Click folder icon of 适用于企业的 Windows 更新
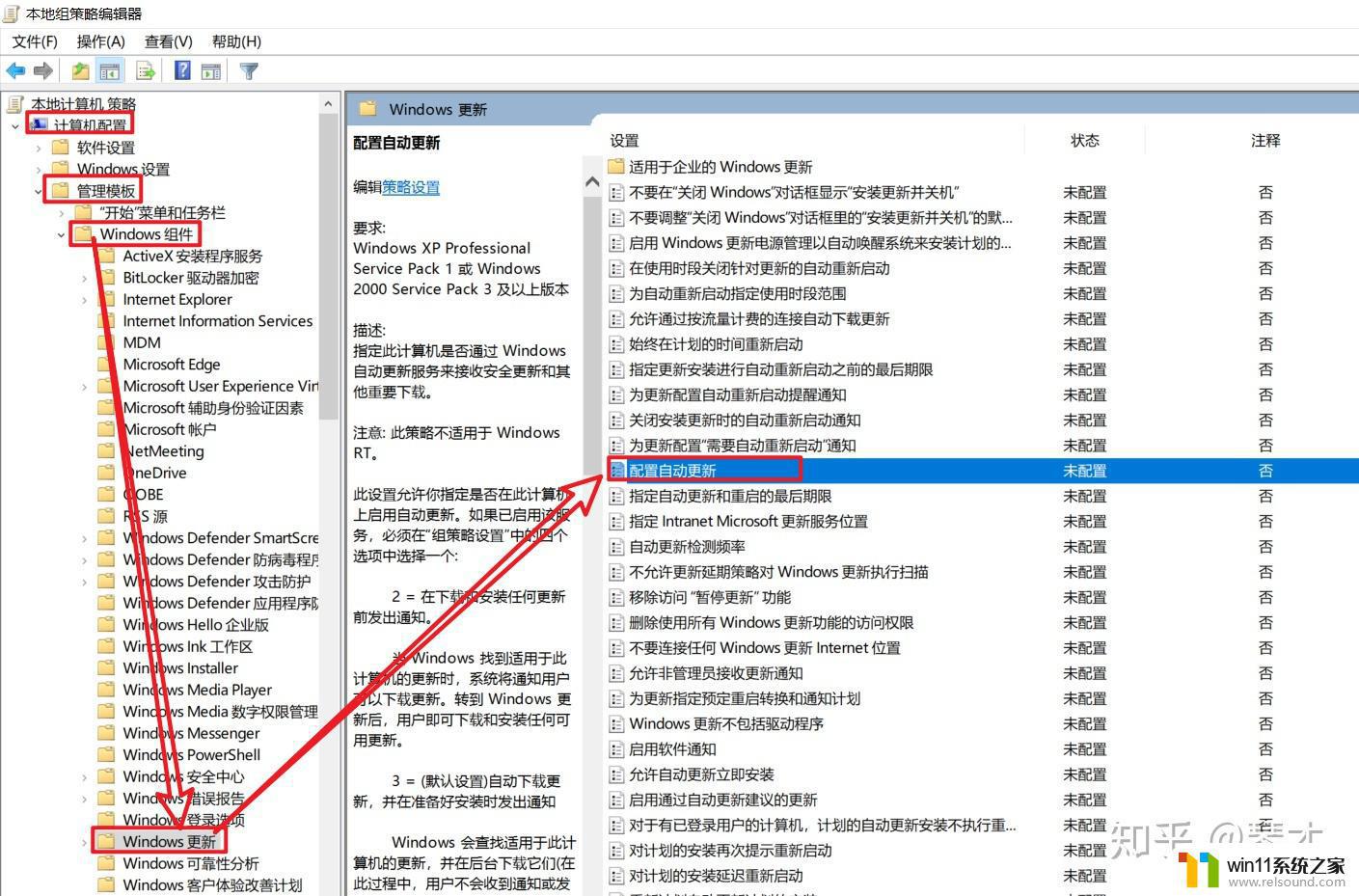The width and height of the screenshot is (1359, 896). click(616, 167)
